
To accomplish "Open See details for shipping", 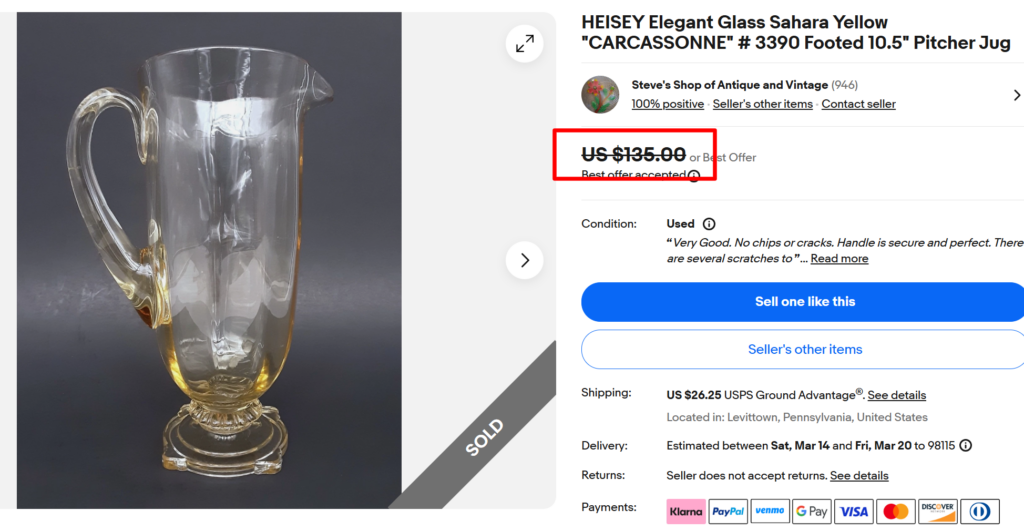I will (896, 395).
